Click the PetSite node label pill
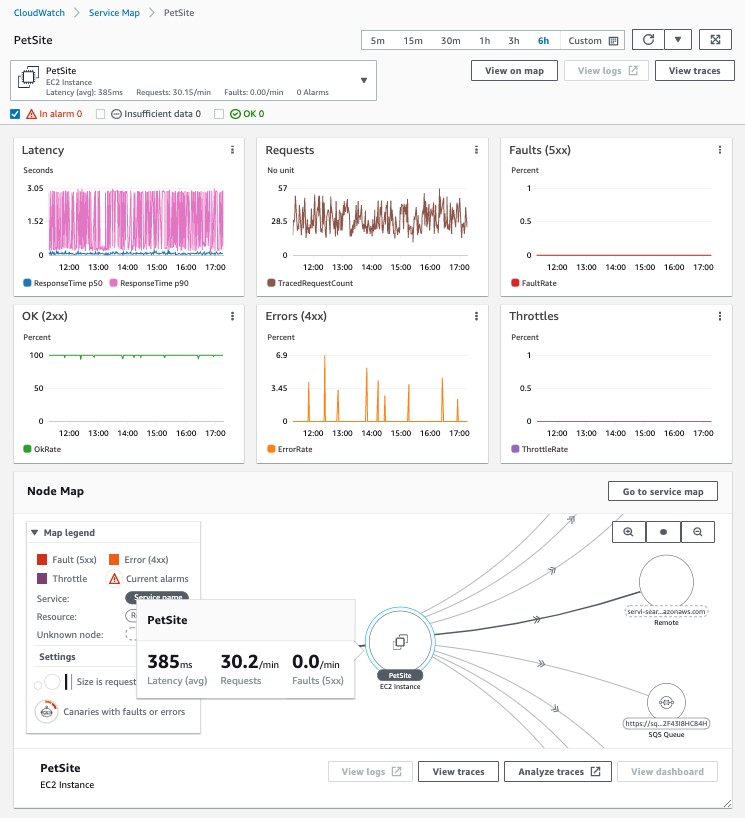The image size is (745, 818). point(400,675)
